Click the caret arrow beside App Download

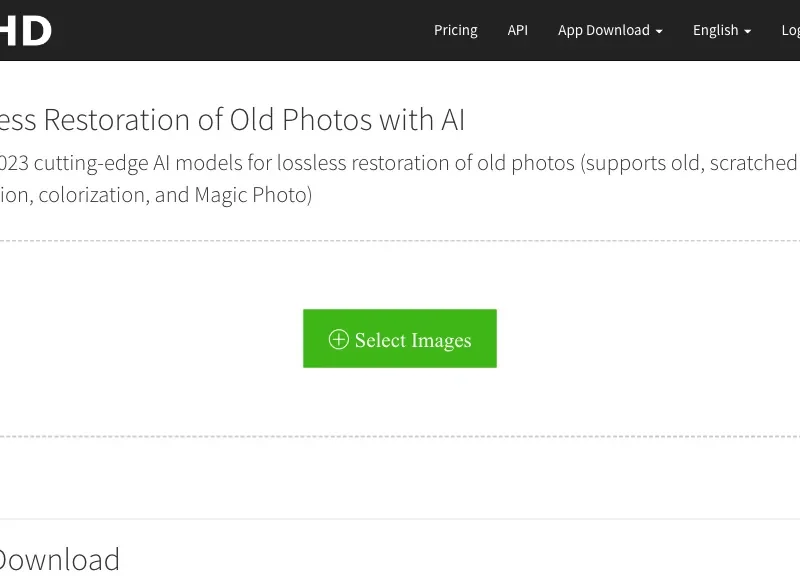point(659,32)
